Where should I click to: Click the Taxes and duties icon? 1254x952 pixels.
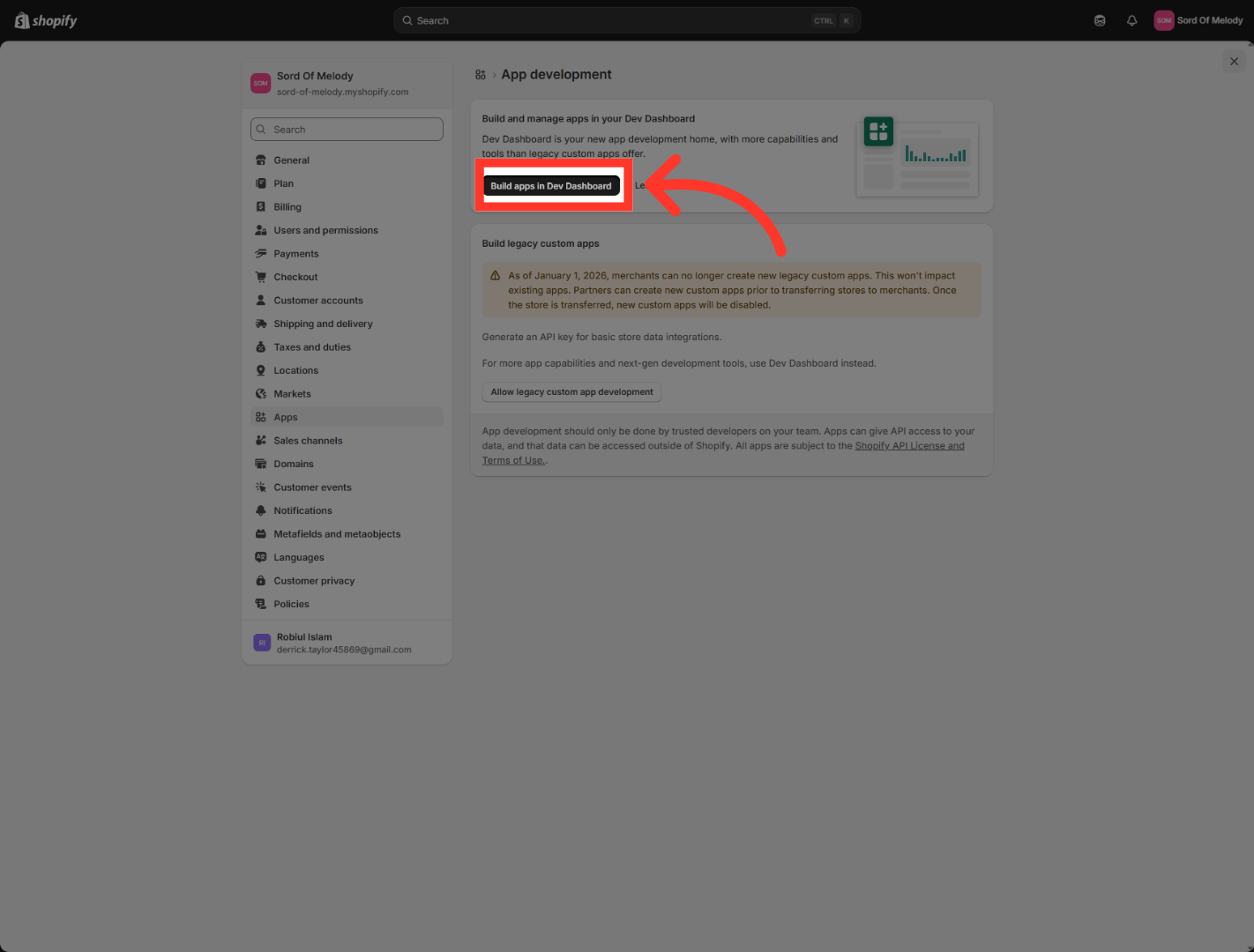point(261,347)
